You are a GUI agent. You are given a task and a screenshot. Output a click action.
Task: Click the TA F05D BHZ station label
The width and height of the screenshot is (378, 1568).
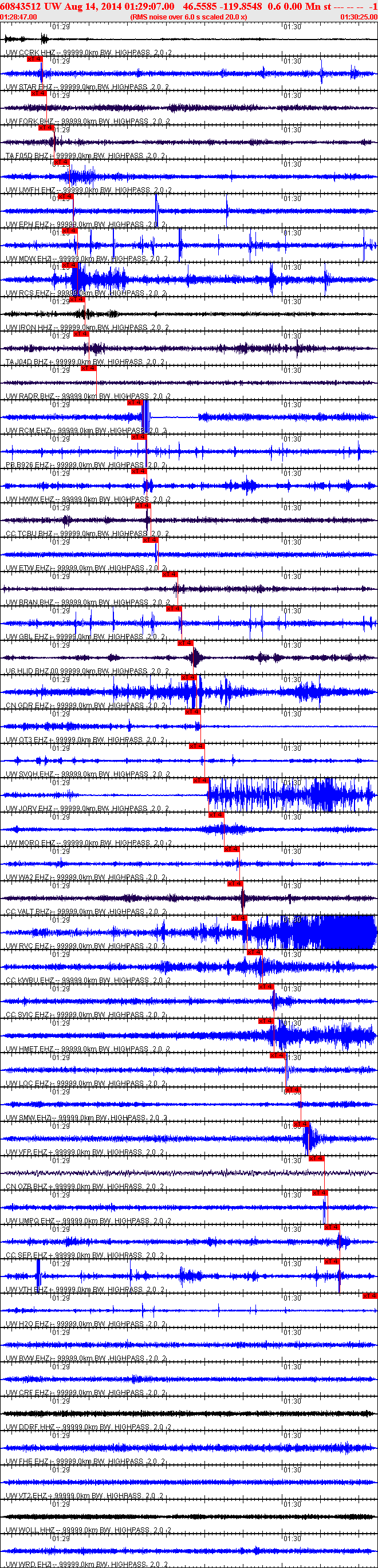[27, 156]
